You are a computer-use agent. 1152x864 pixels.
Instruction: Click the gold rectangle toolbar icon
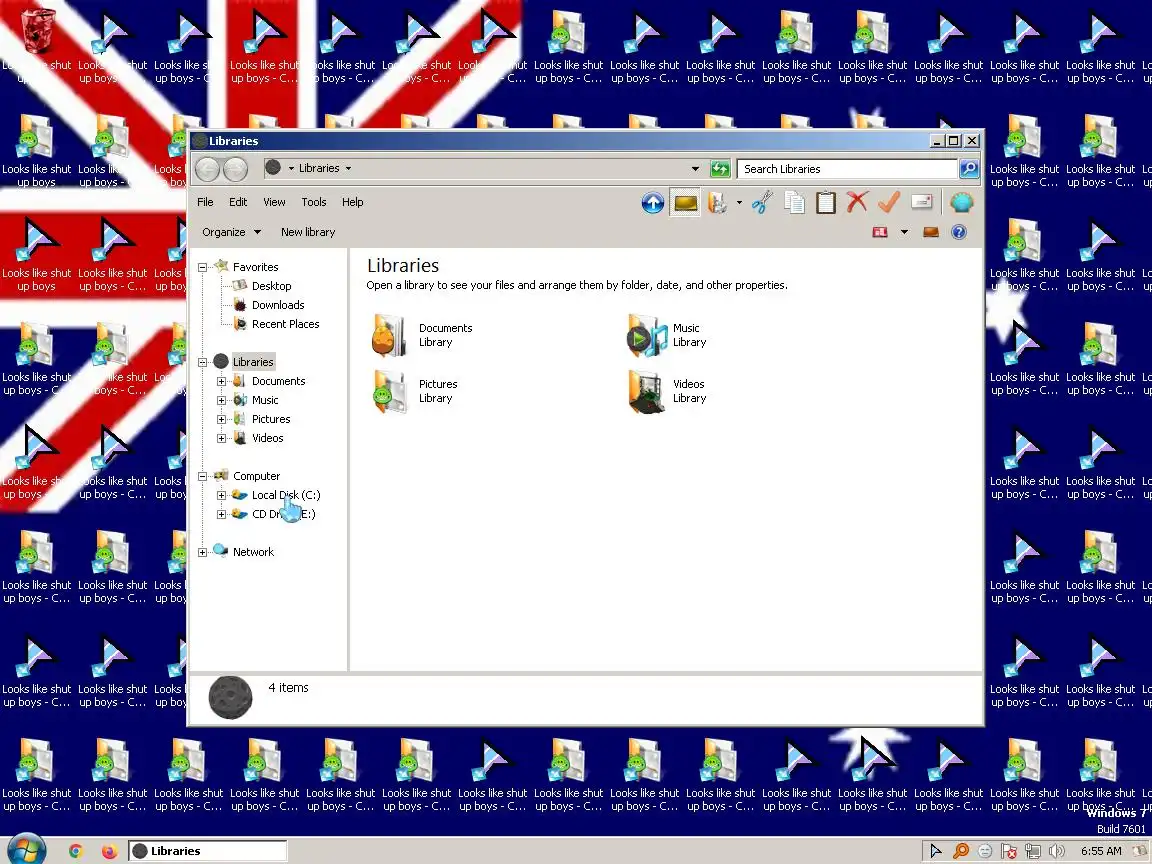click(x=685, y=203)
